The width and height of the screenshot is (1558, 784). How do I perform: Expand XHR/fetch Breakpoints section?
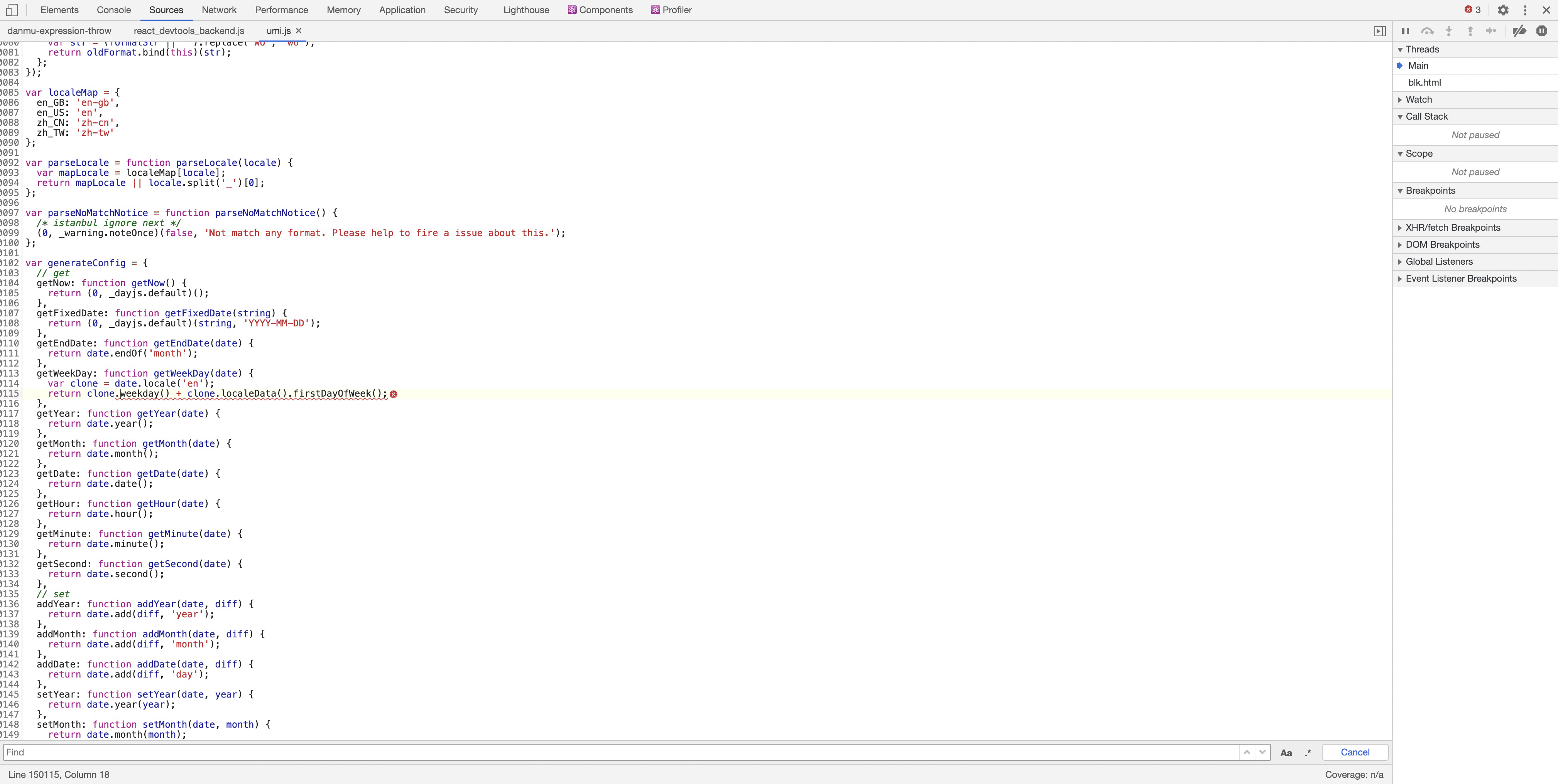[1452, 228]
